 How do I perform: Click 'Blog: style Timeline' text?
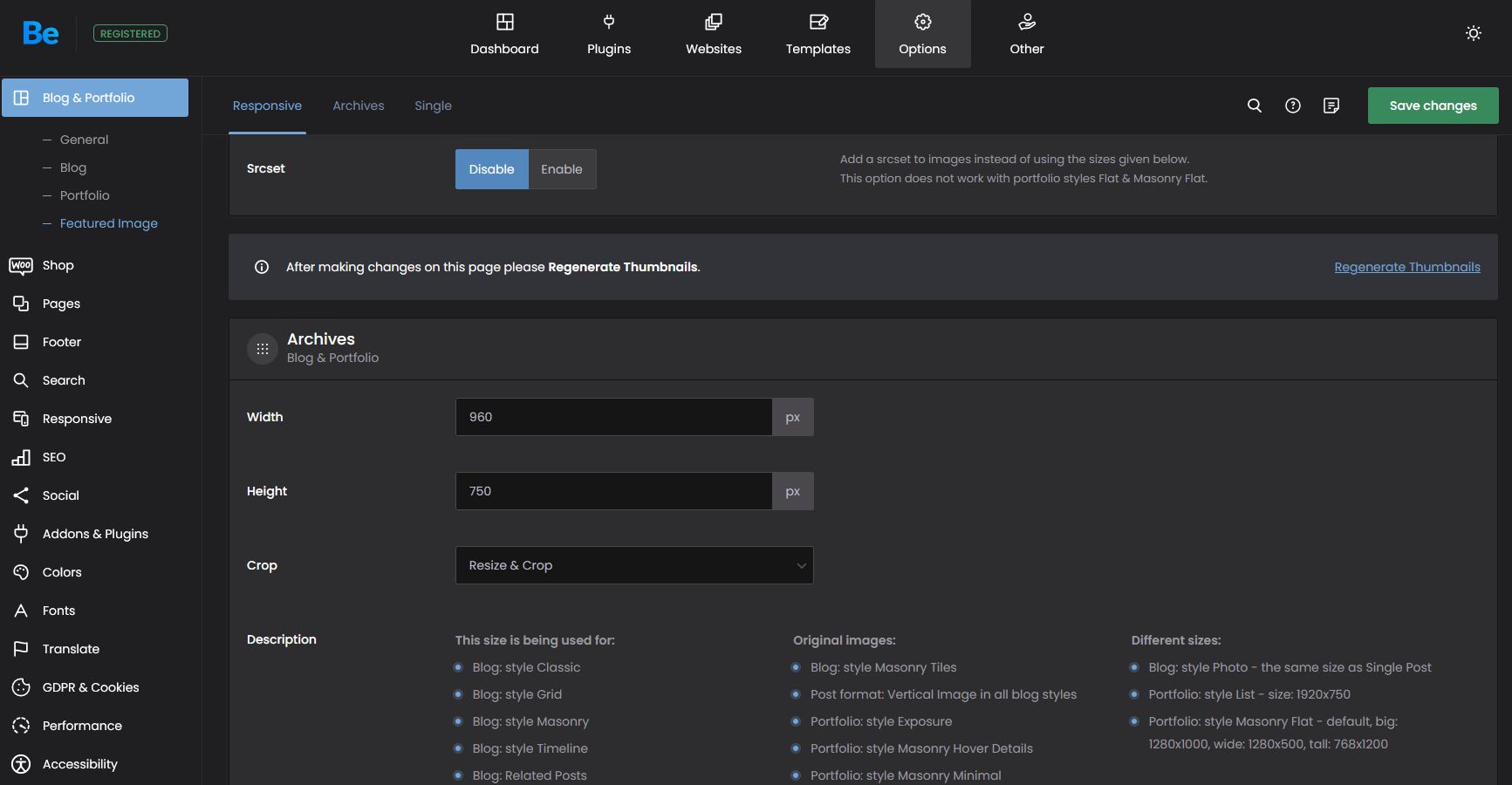click(x=530, y=748)
